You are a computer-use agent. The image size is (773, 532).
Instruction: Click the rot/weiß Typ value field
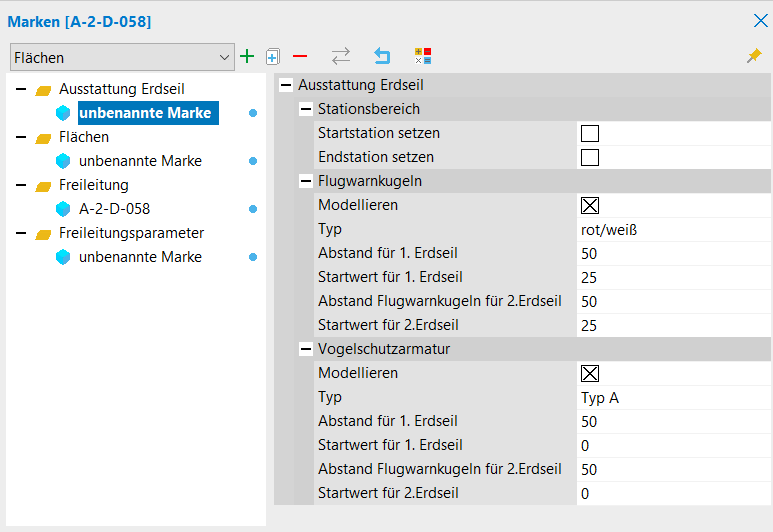(670, 229)
